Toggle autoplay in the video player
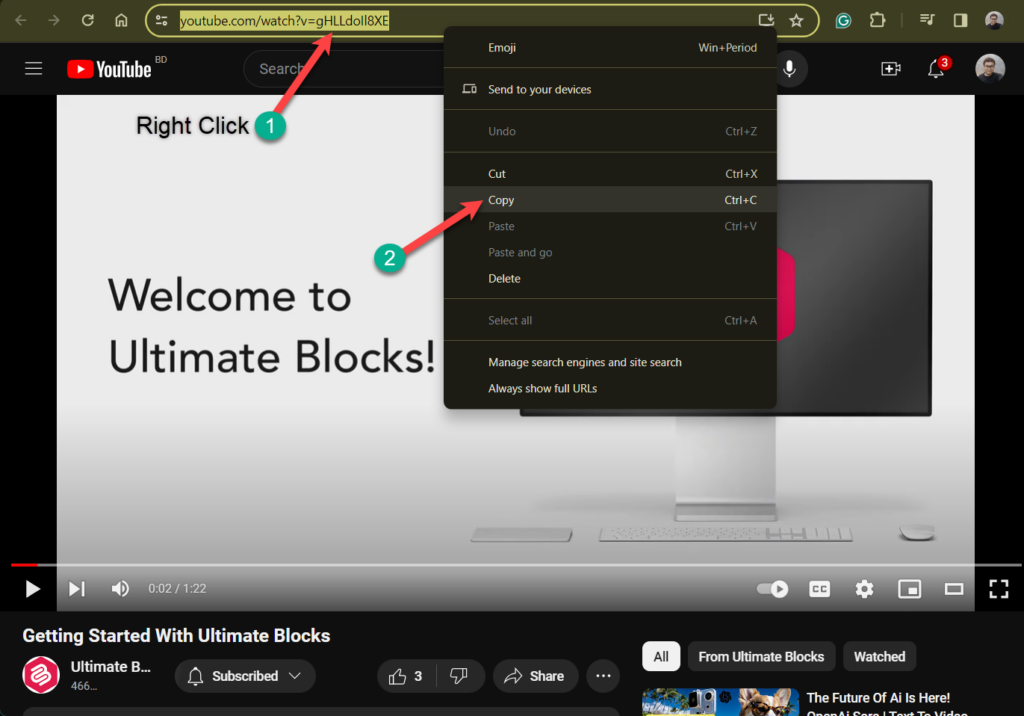 pos(772,589)
